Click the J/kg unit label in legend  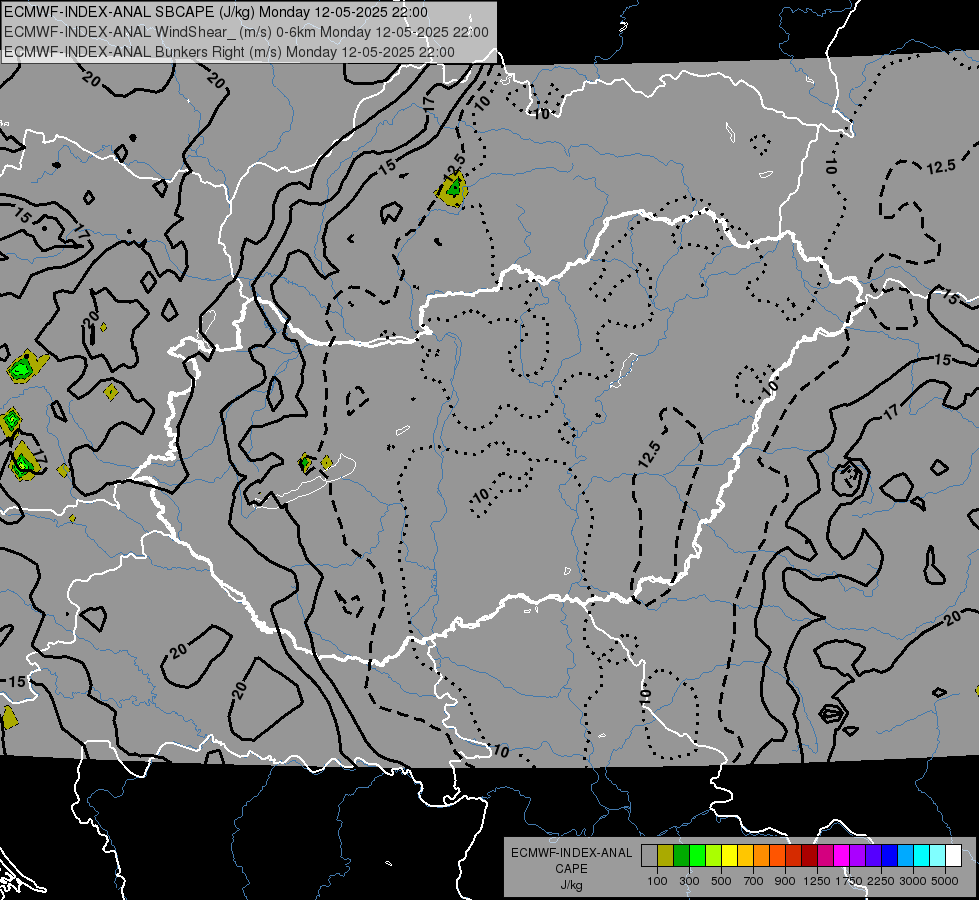coord(572,885)
